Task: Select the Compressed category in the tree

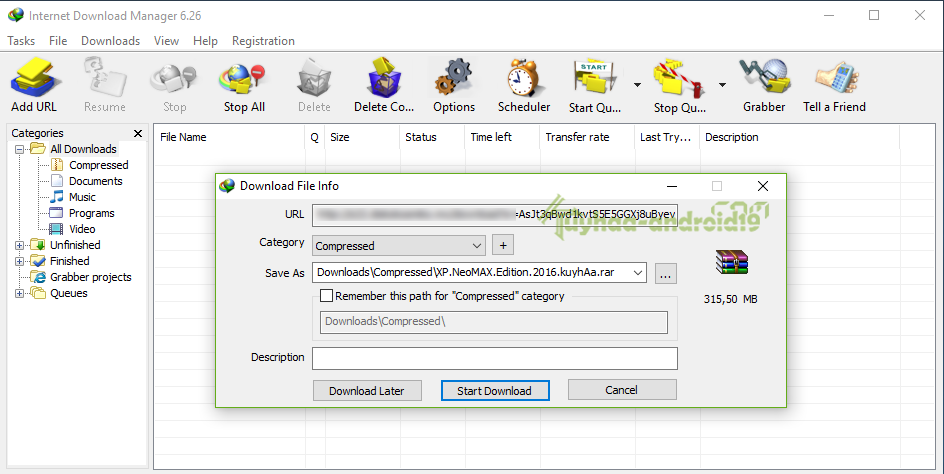Action: click(x=98, y=164)
